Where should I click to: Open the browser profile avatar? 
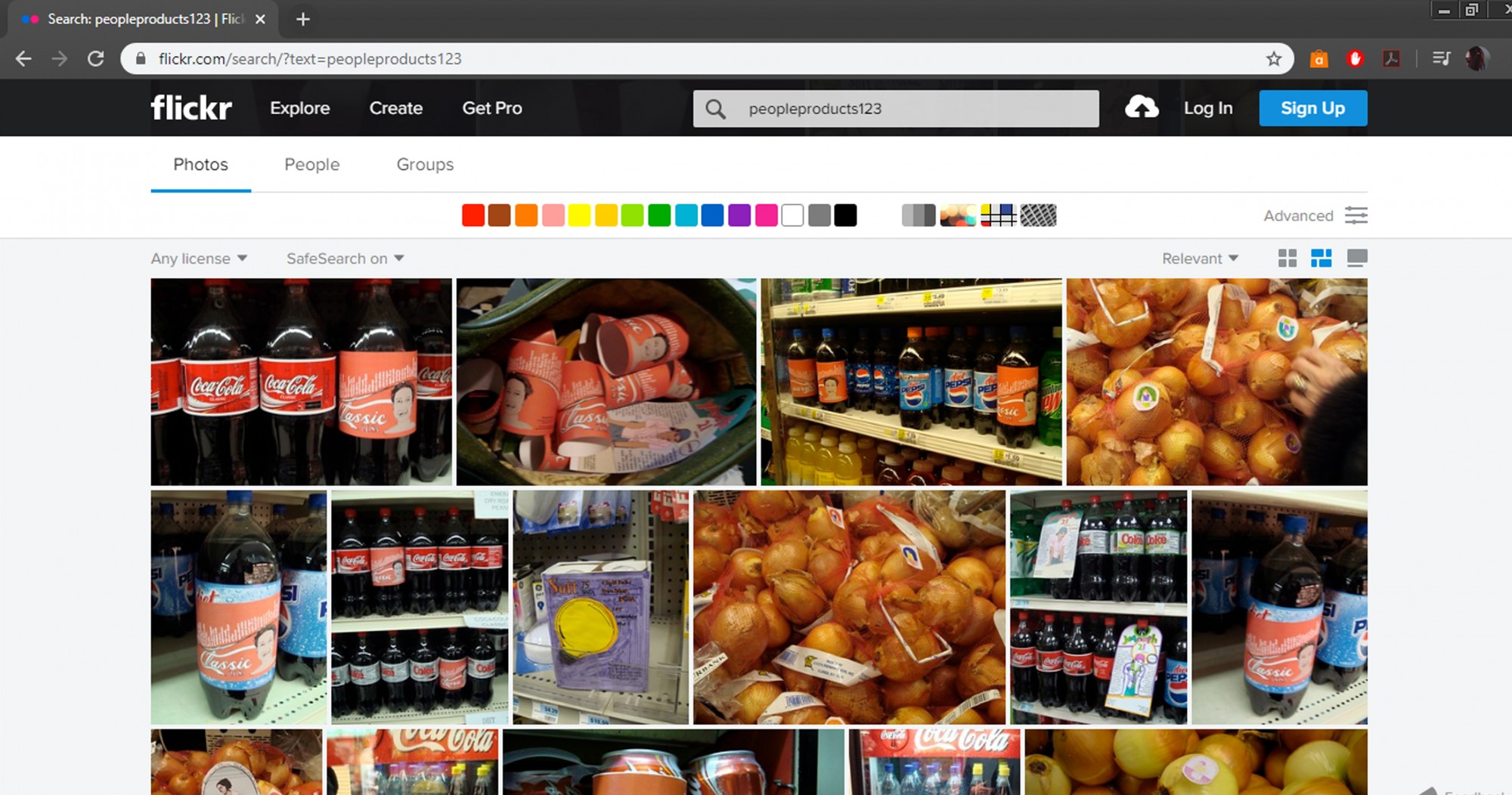pyautogui.click(x=1477, y=59)
